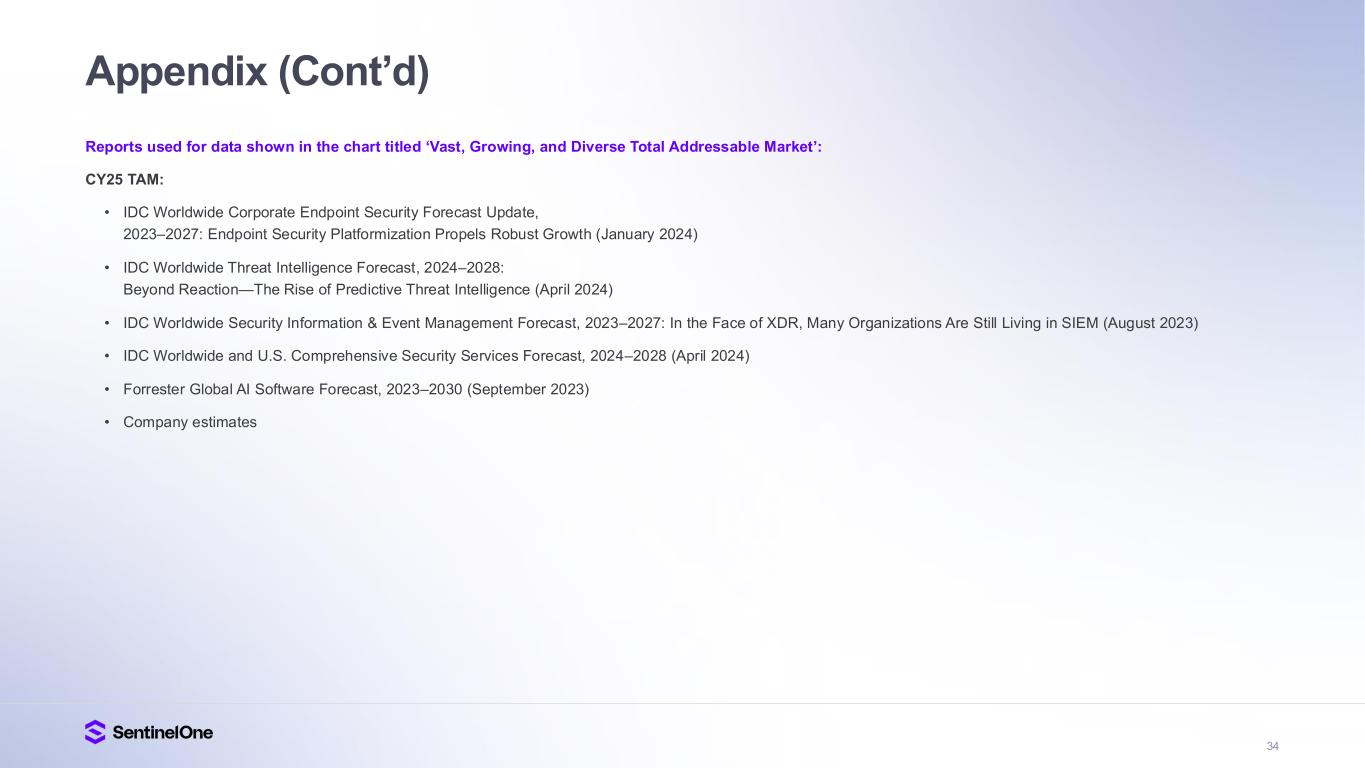The width and height of the screenshot is (1365, 768).
Task: Click the page number 34
Action: click(x=1273, y=746)
